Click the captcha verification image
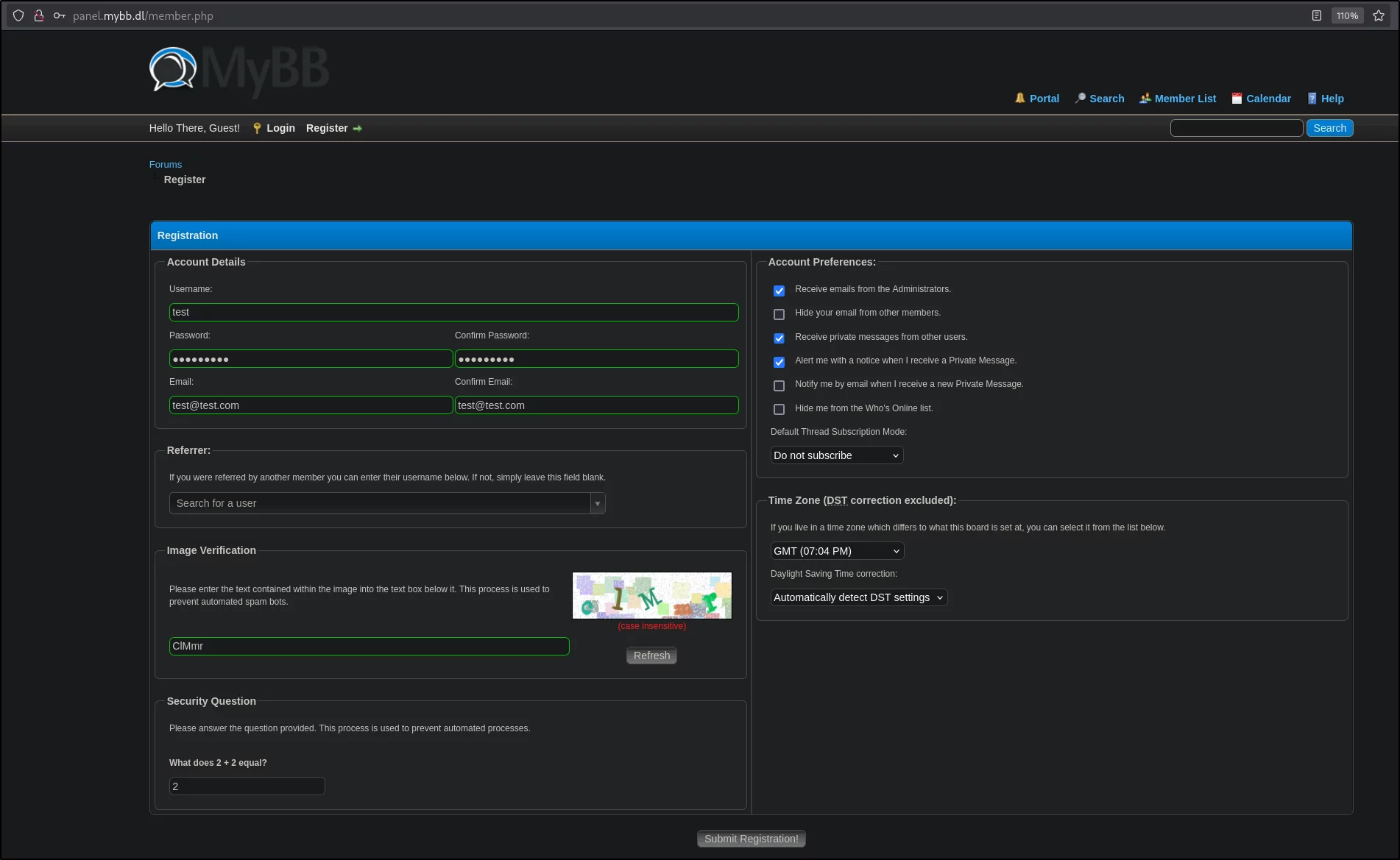This screenshot has width=1400, height=860. click(652, 596)
